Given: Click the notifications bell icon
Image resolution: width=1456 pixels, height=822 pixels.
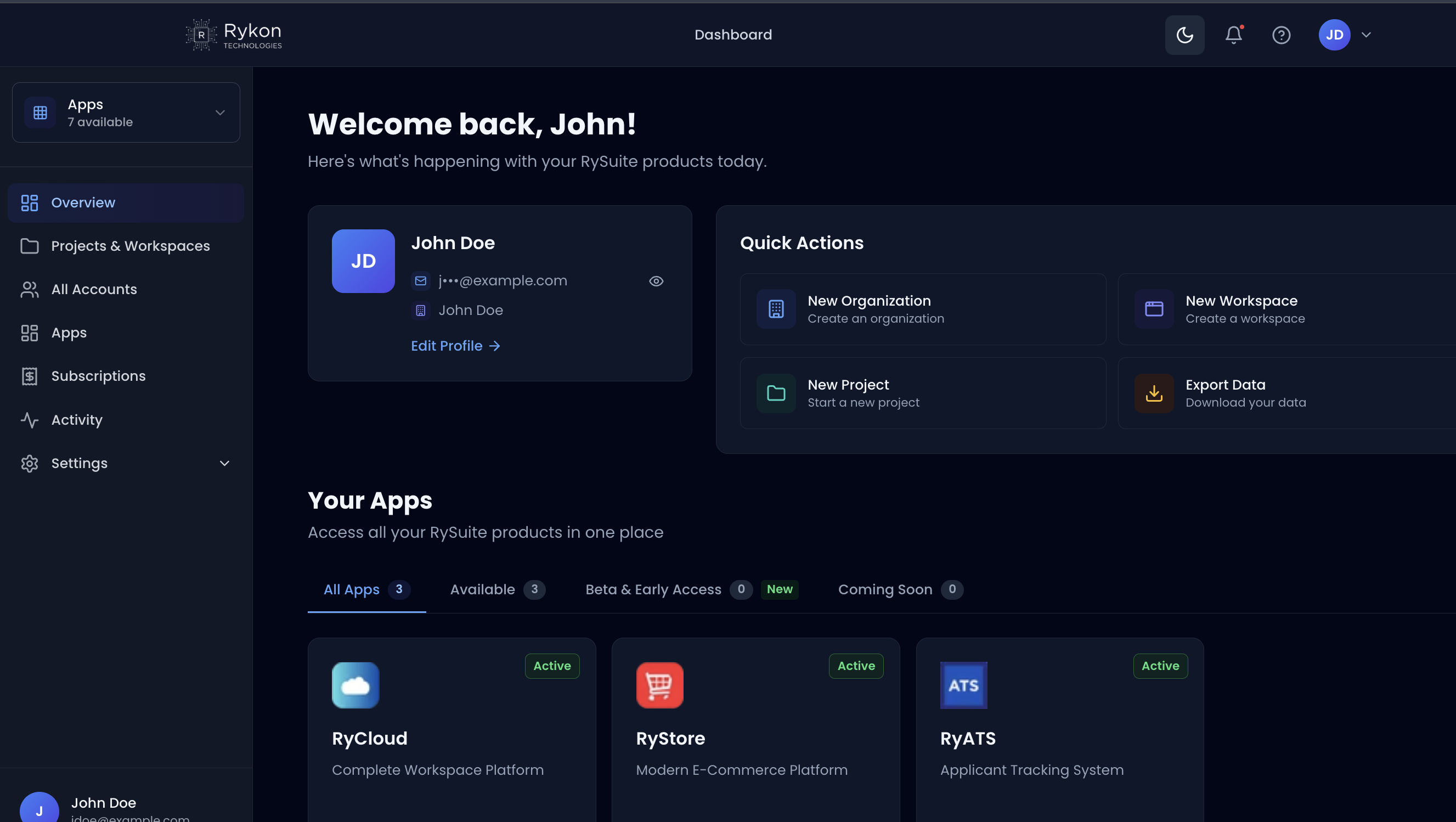Looking at the screenshot, I should 1233,35.
